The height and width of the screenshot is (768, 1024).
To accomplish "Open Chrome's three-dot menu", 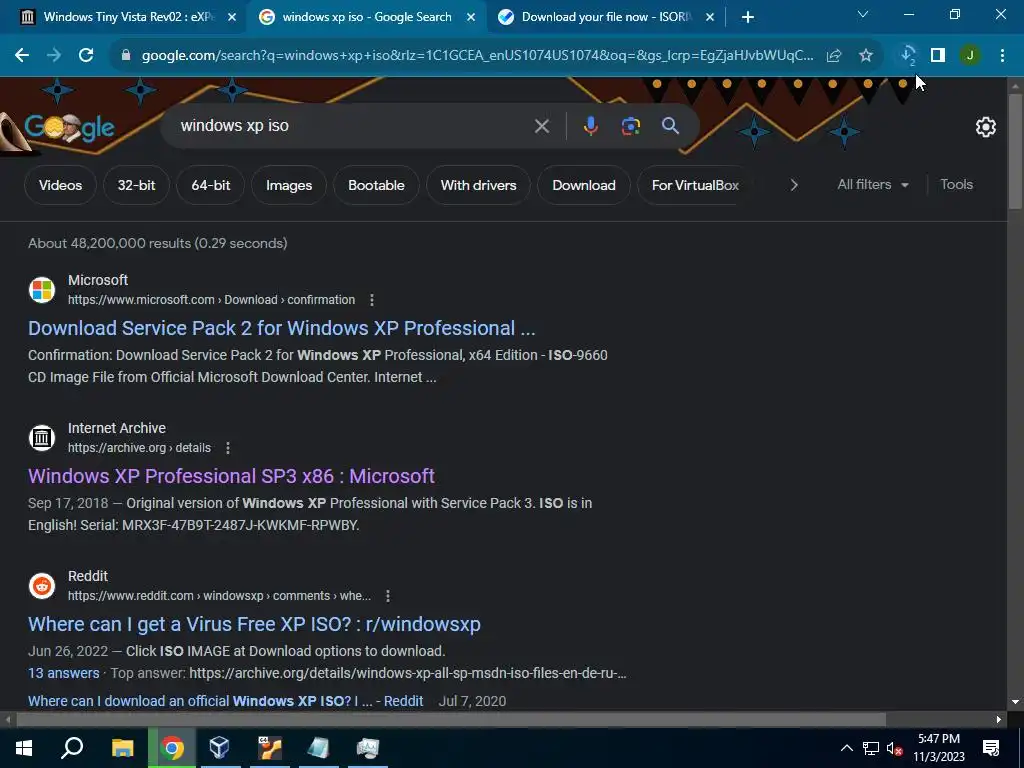I will tap(1002, 56).
